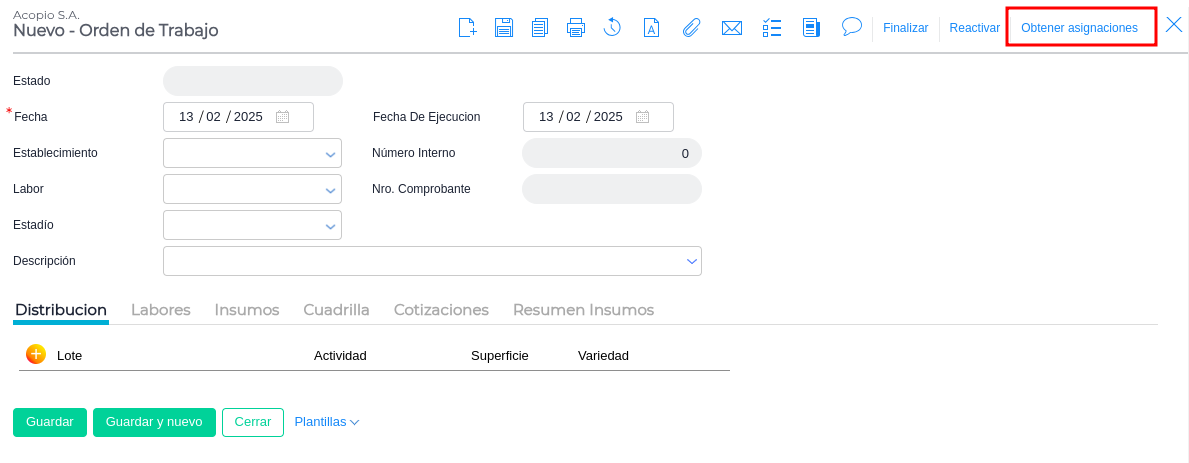Switch to the Insumos tab
Viewport: 1189px width, 463px height.
[247, 310]
